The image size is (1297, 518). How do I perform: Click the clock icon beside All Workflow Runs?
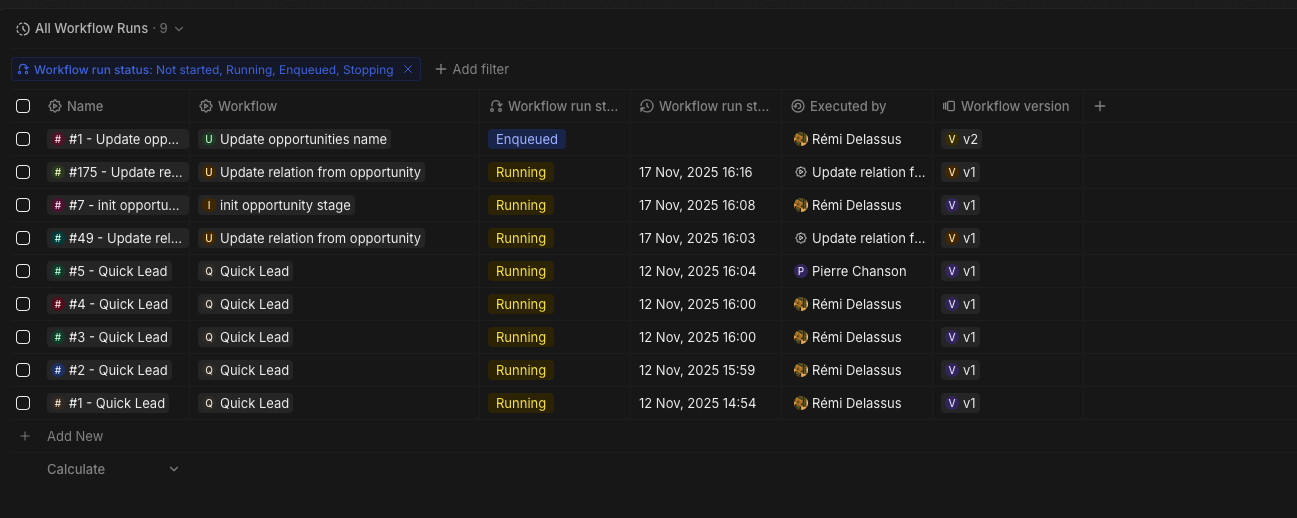tap(23, 29)
